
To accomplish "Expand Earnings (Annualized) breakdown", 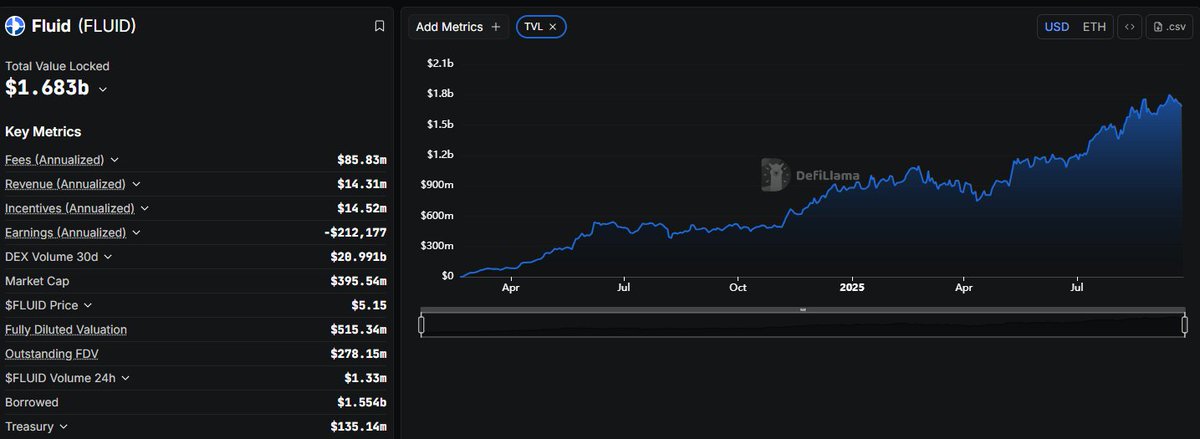I will (x=136, y=232).
